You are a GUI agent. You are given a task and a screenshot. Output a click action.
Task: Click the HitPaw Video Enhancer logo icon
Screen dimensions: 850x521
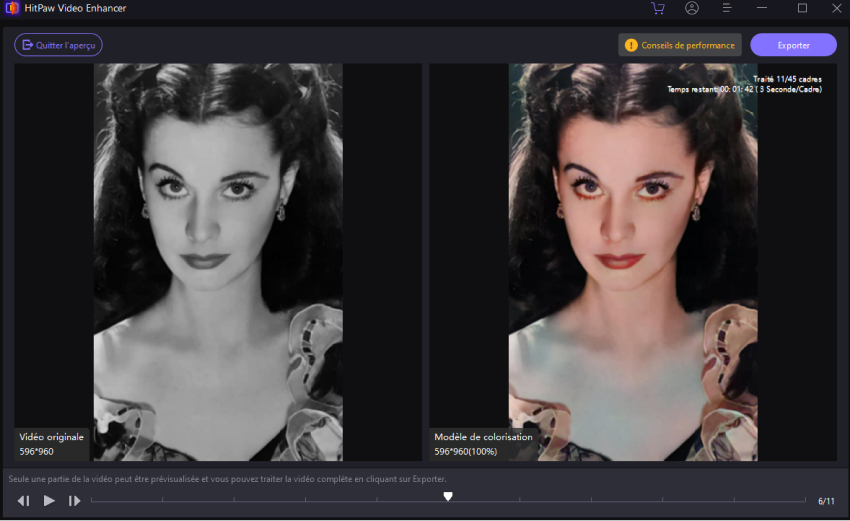(x=12, y=8)
